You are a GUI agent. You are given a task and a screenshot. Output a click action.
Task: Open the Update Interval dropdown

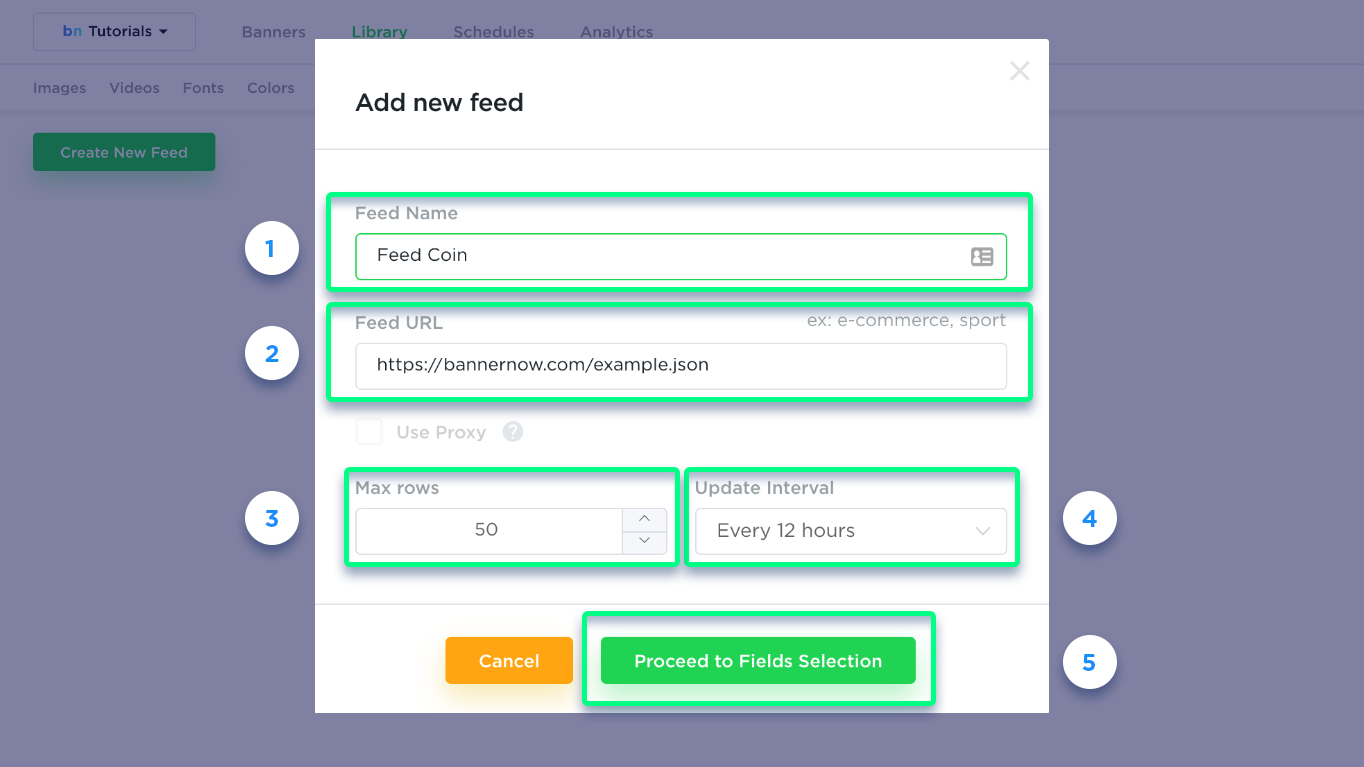[x=851, y=531]
